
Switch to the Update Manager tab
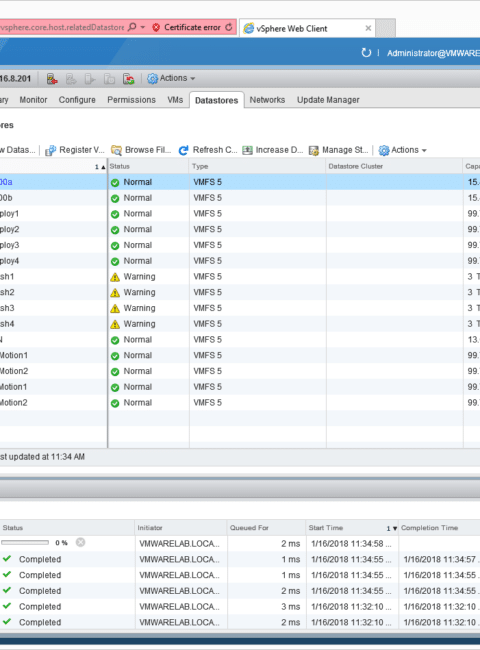click(328, 100)
